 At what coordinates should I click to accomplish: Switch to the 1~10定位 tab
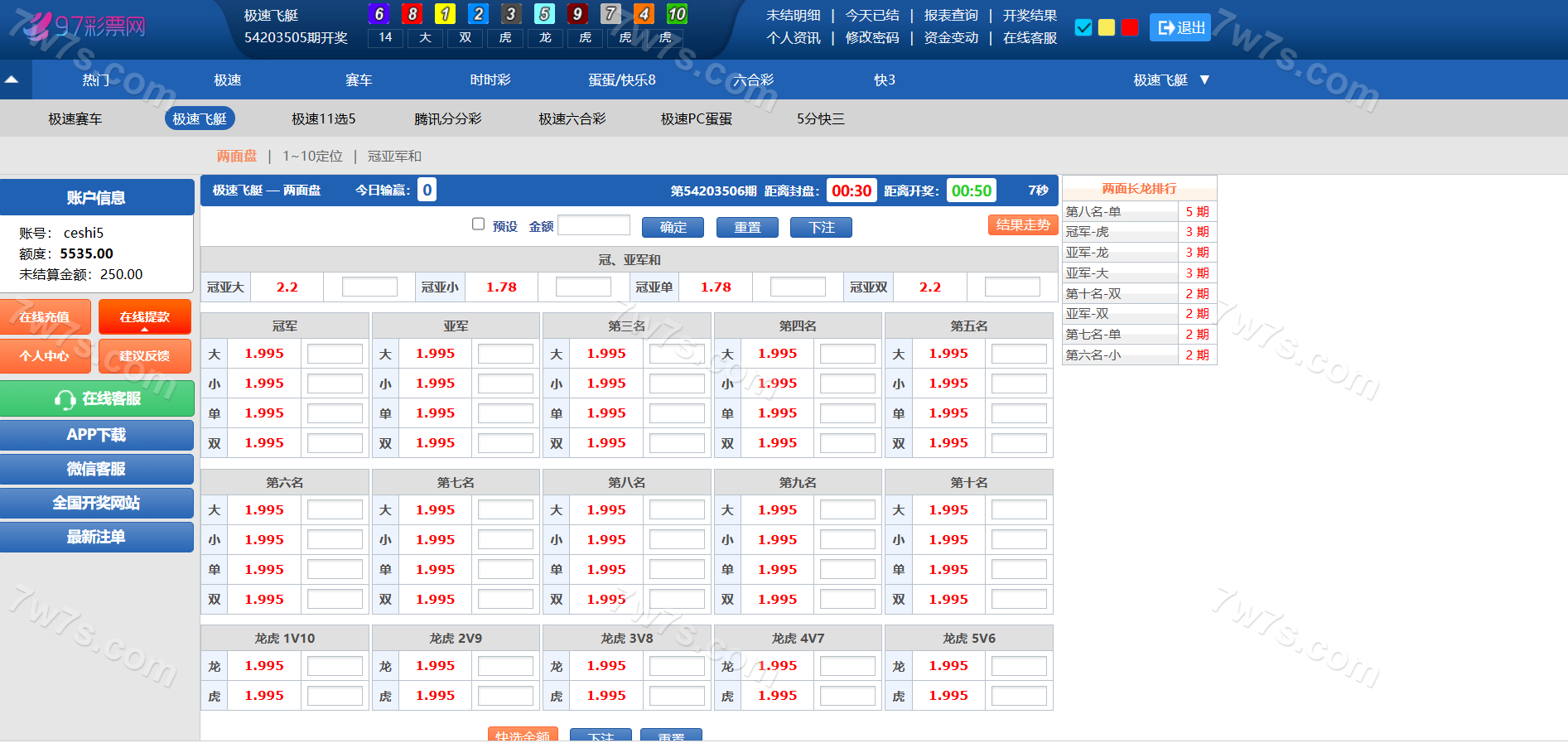(312, 156)
